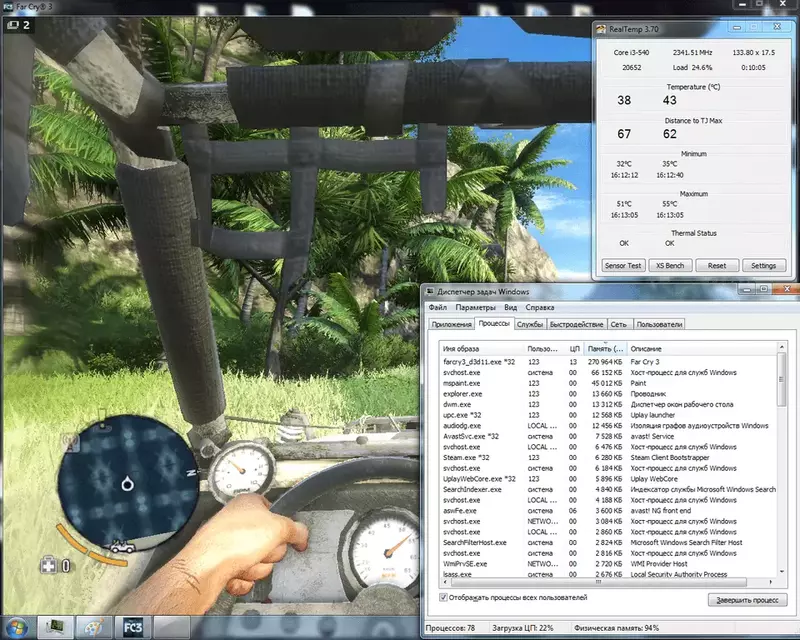Open the Файл menu in Task Manager
This screenshot has height=640, width=800.
click(438, 307)
